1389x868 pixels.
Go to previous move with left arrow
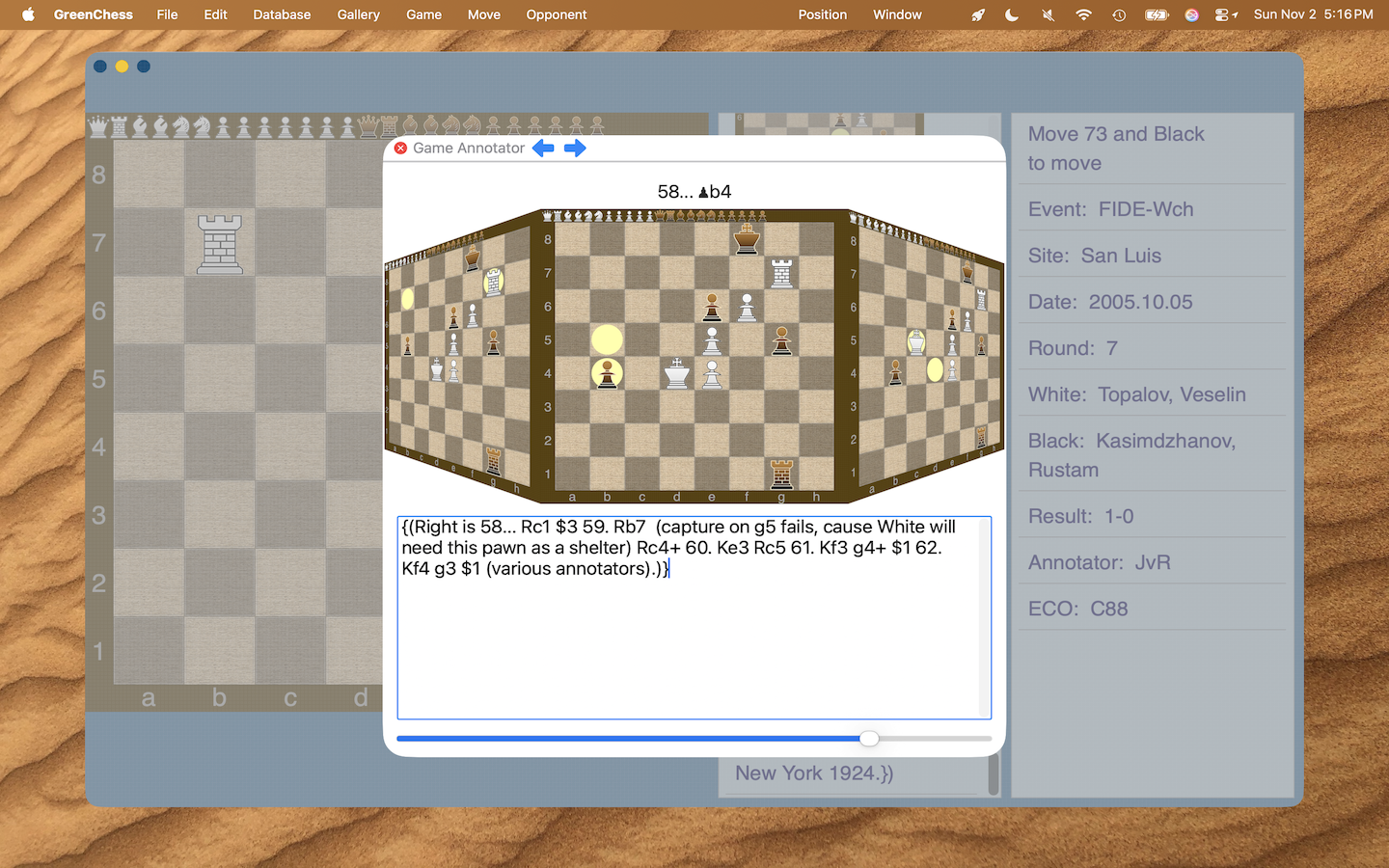click(x=544, y=148)
